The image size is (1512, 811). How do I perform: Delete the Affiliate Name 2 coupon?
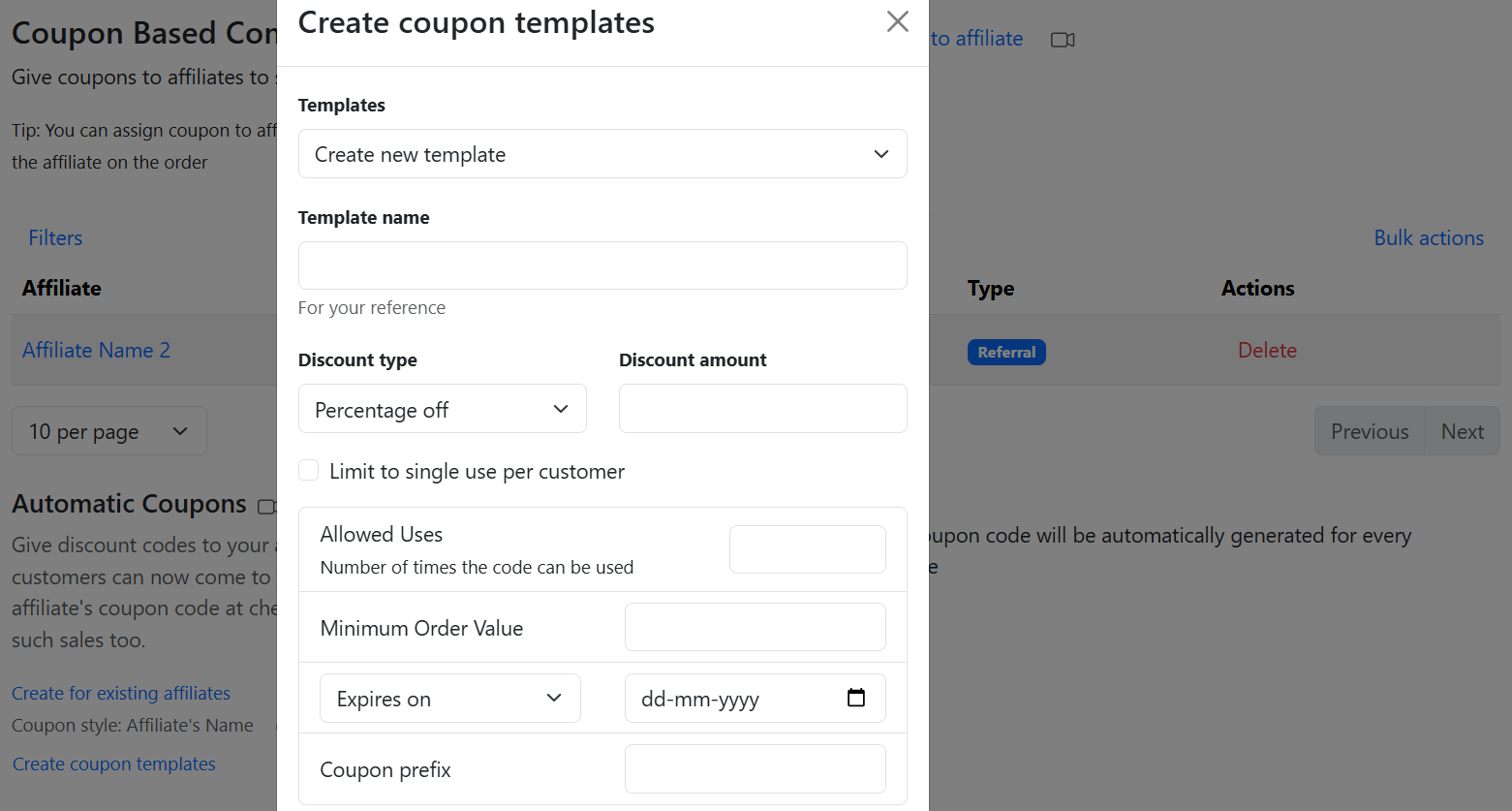click(x=1267, y=351)
